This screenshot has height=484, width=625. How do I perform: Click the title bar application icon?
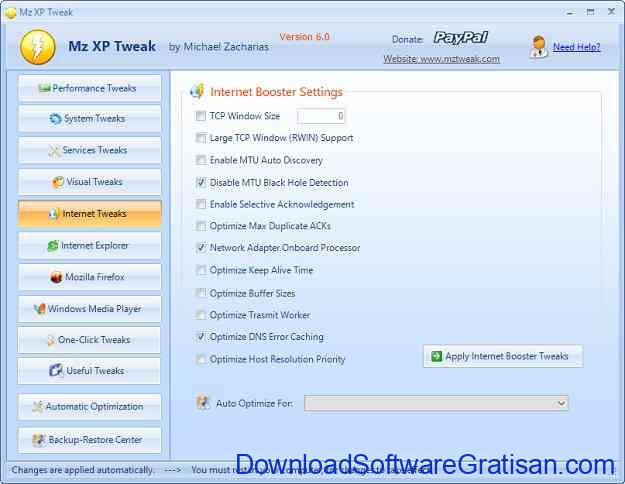point(11,12)
